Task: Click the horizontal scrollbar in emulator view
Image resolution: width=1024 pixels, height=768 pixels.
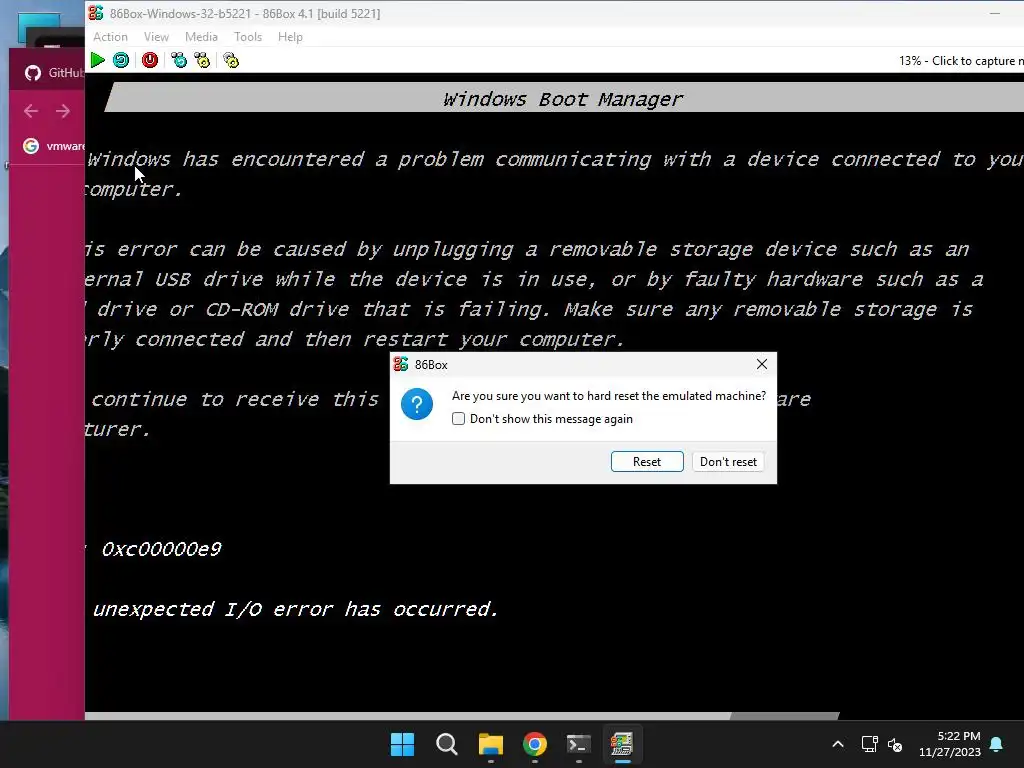Action: [462, 716]
